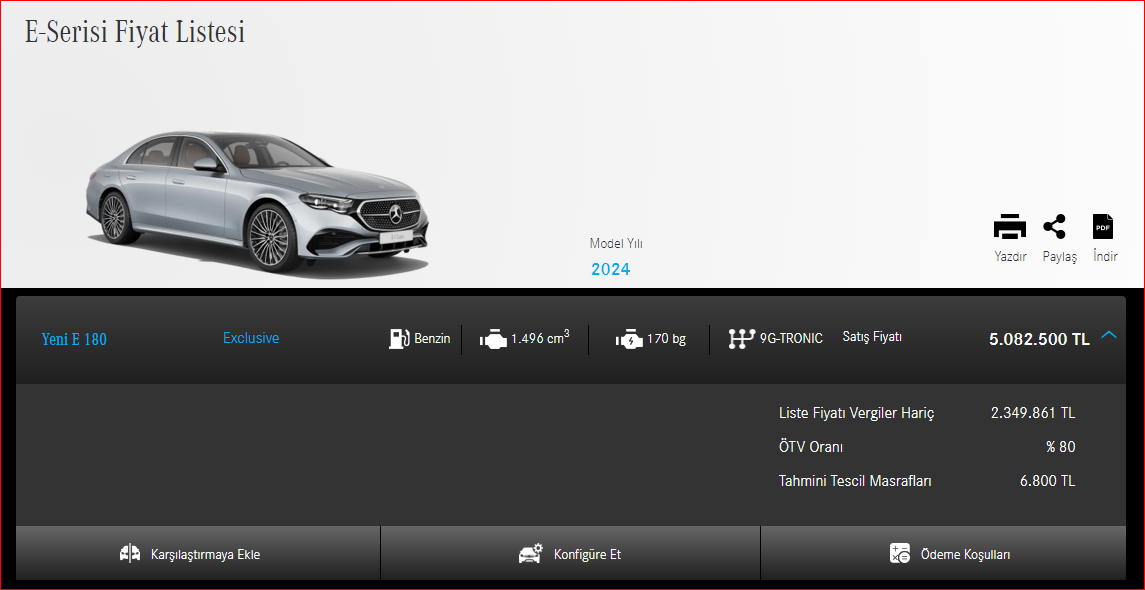
Task: Click the Paylaş label
Action: tap(1060, 257)
